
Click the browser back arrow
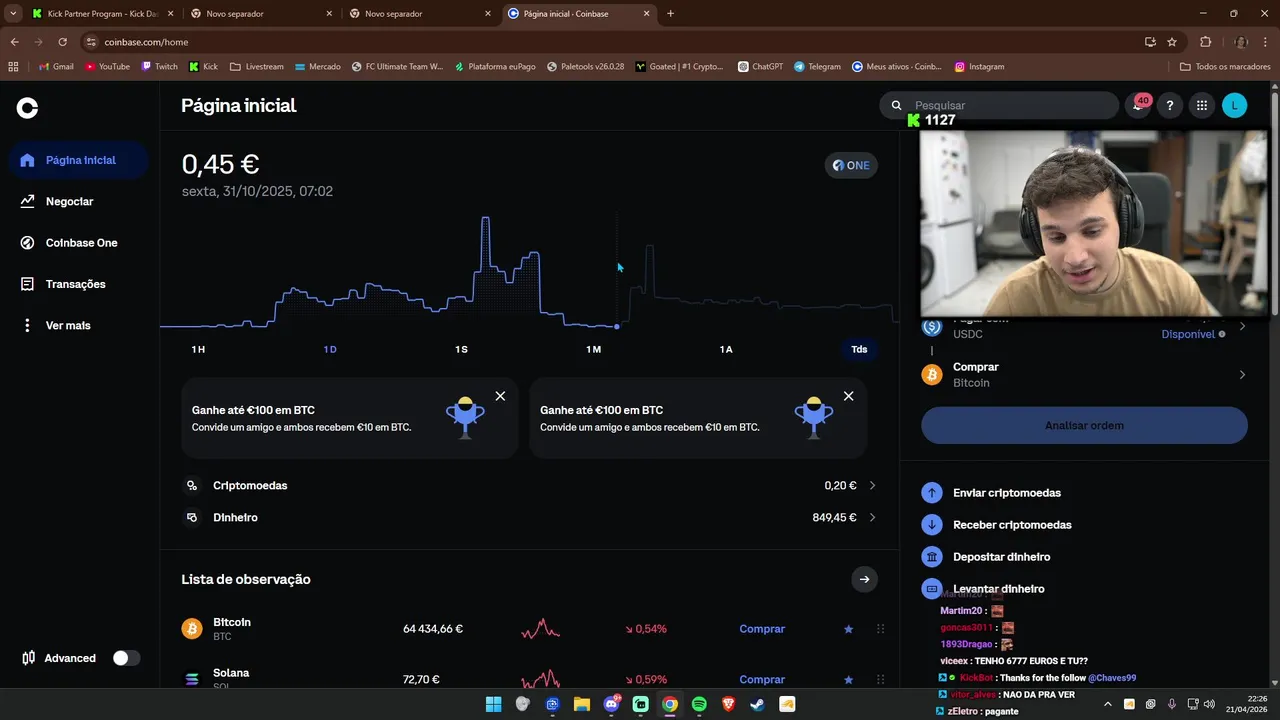pos(14,42)
